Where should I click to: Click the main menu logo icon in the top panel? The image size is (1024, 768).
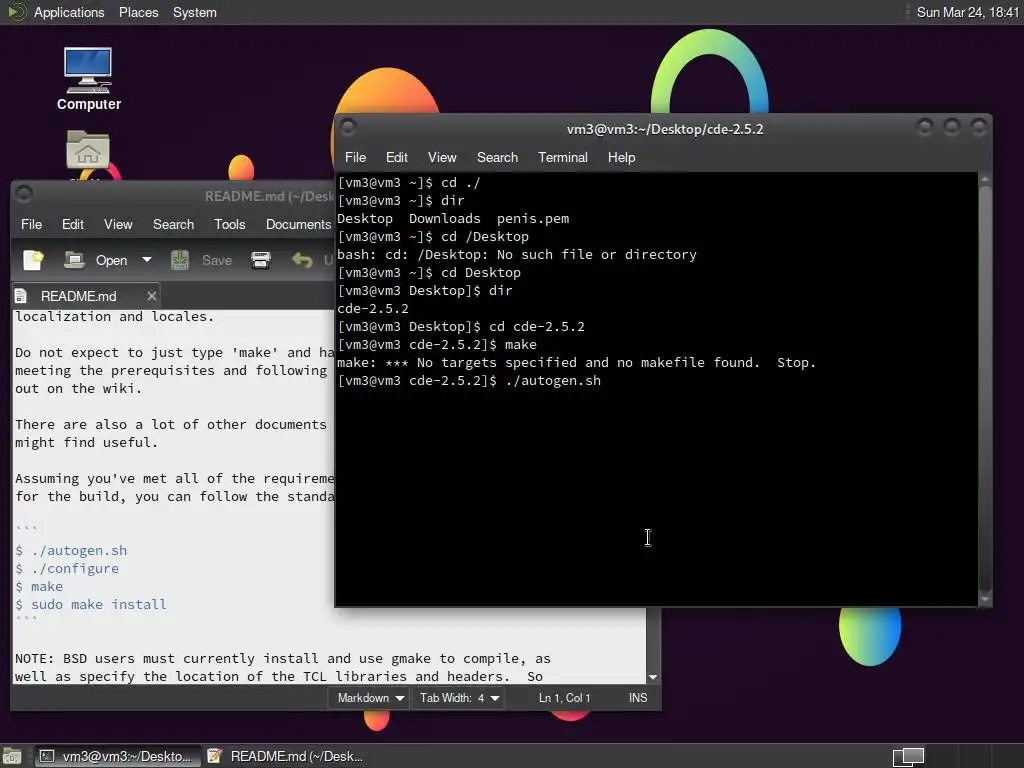point(16,12)
